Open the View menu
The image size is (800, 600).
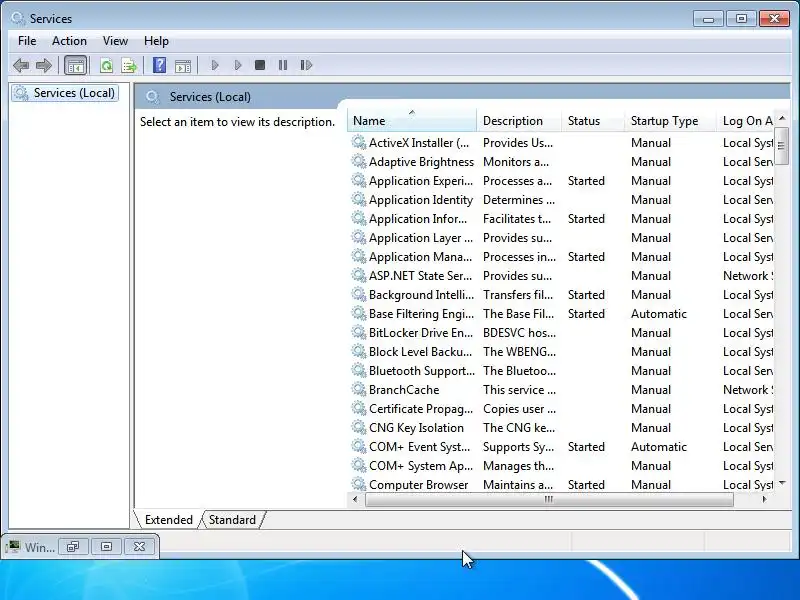[115, 41]
